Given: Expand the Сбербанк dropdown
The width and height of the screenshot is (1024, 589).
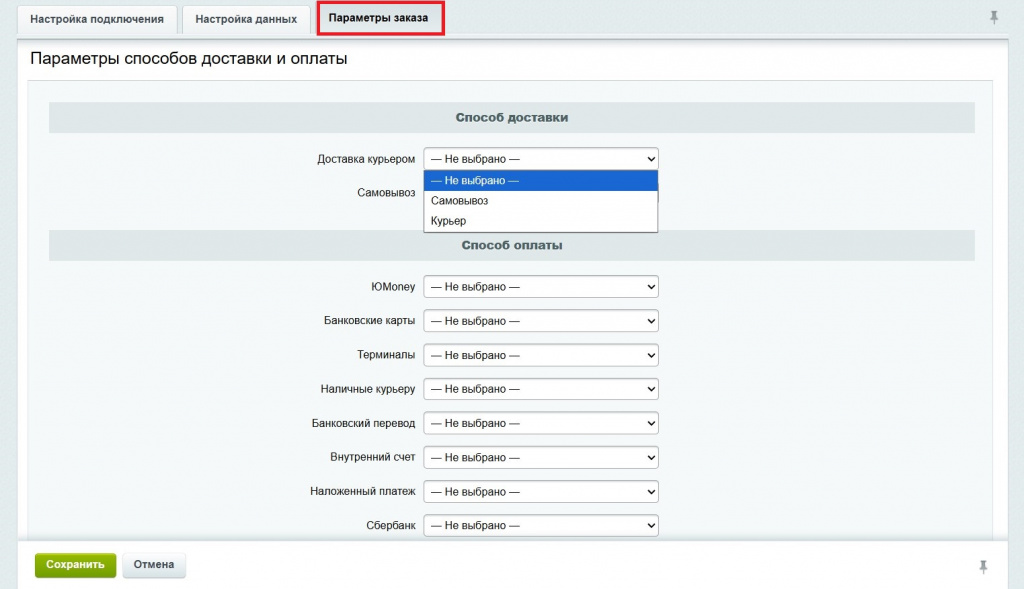Looking at the screenshot, I should pos(540,525).
